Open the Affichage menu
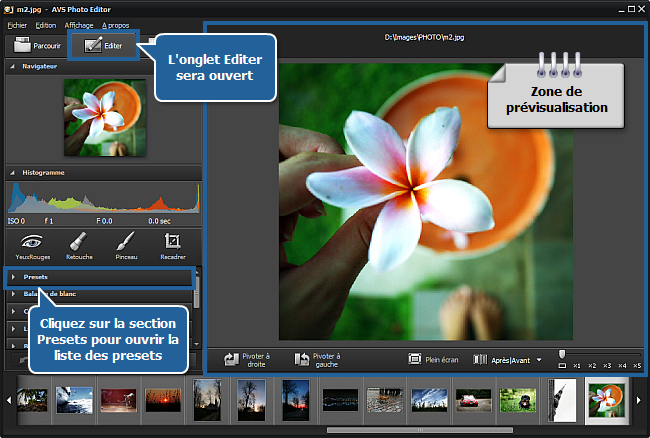The image size is (650, 438). [78, 24]
